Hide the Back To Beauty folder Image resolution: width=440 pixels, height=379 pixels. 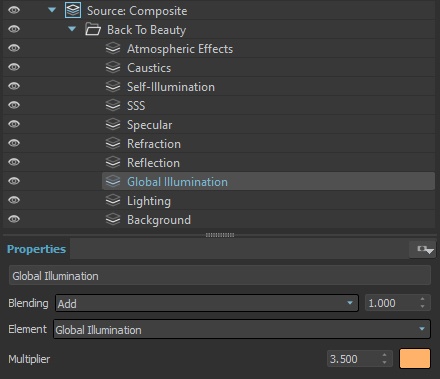pyautogui.click(x=14, y=29)
